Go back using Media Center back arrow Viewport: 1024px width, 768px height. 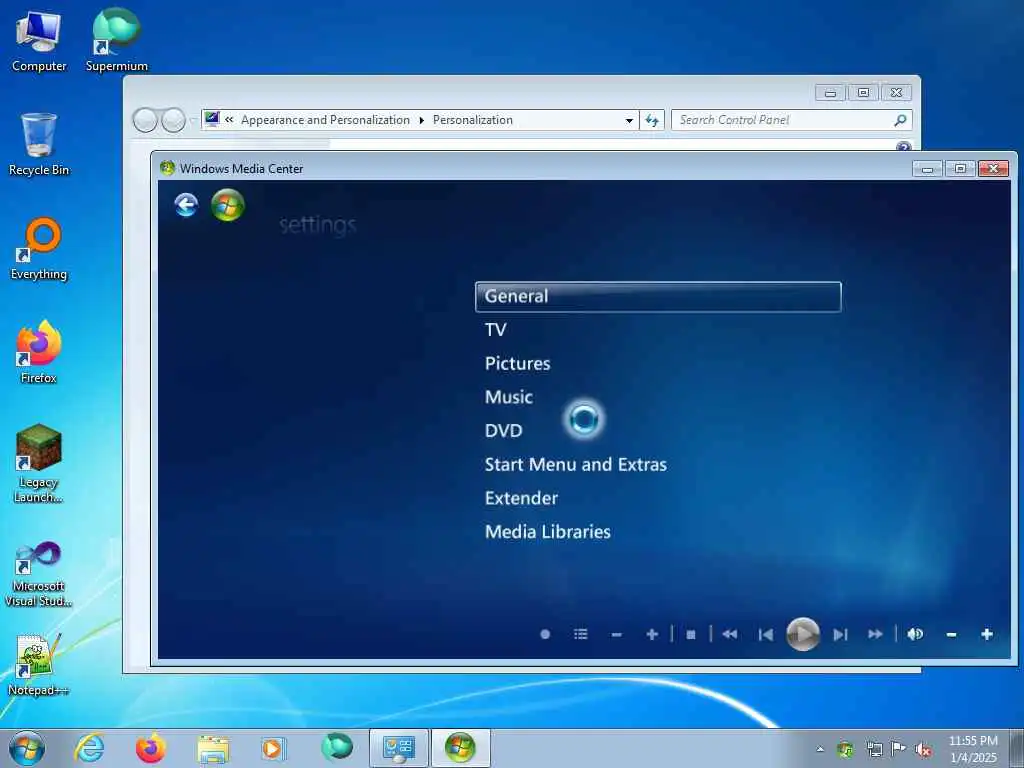click(x=186, y=205)
